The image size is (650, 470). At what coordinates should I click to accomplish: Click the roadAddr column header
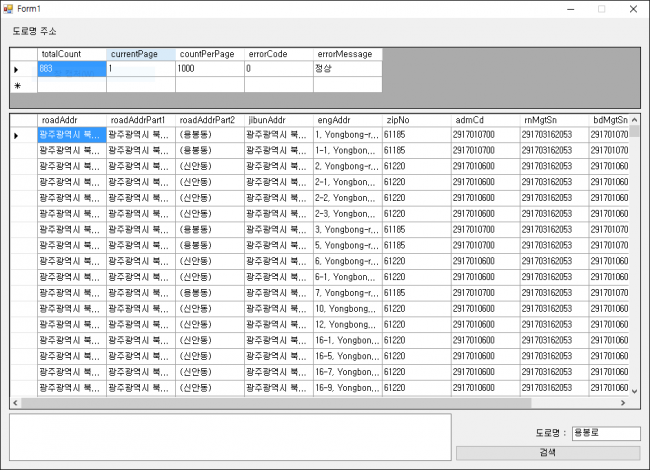pyautogui.click(x=71, y=120)
